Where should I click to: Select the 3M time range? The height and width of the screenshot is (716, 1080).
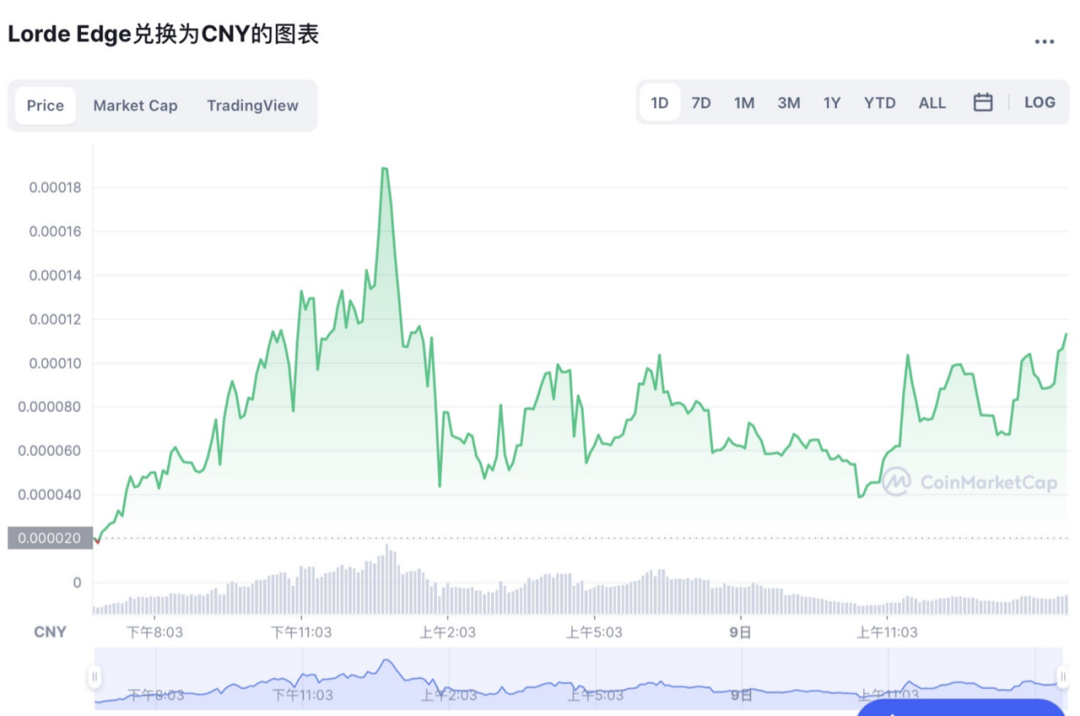pos(788,102)
